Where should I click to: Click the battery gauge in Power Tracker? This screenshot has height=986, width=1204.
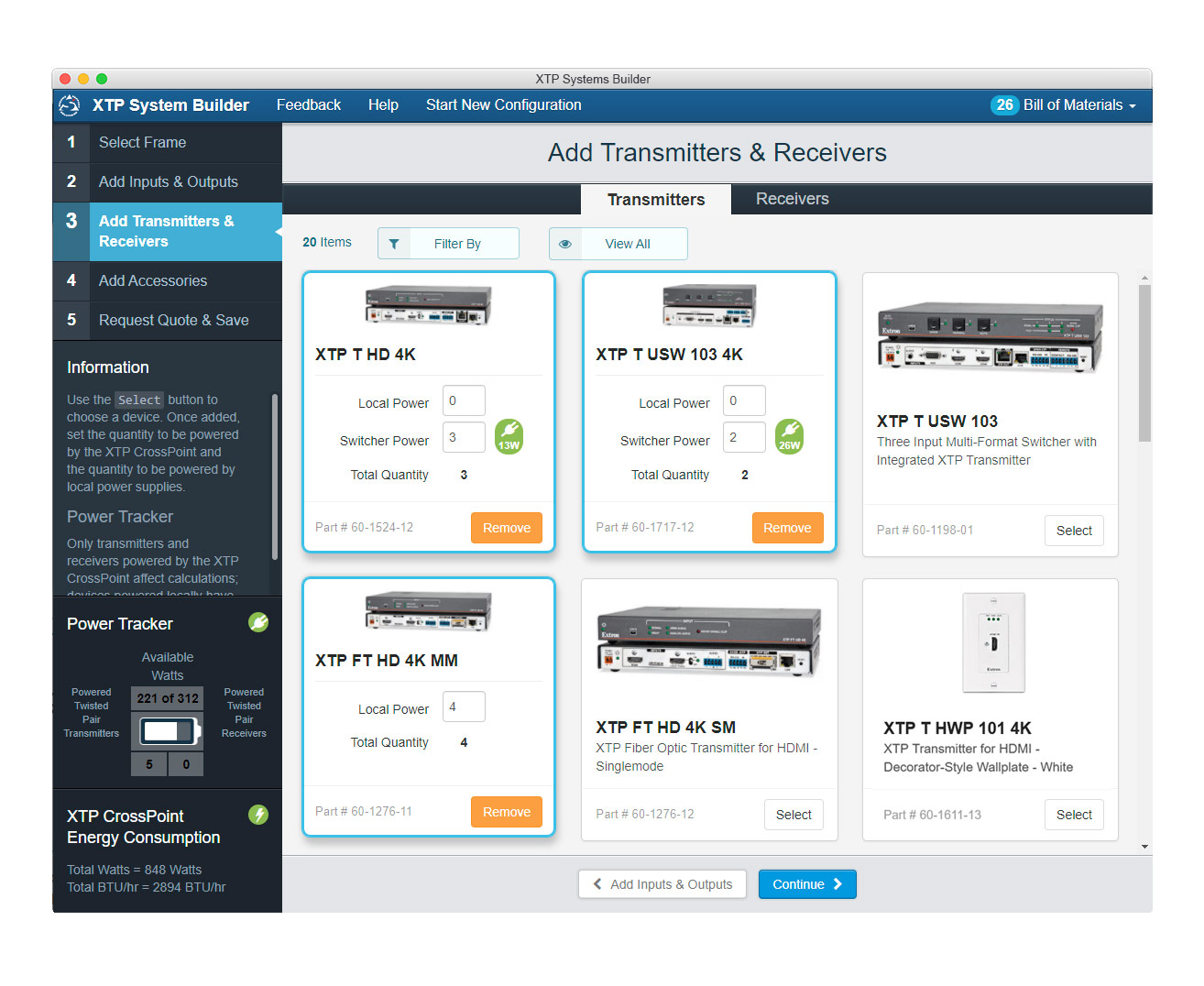pos(168,731)
